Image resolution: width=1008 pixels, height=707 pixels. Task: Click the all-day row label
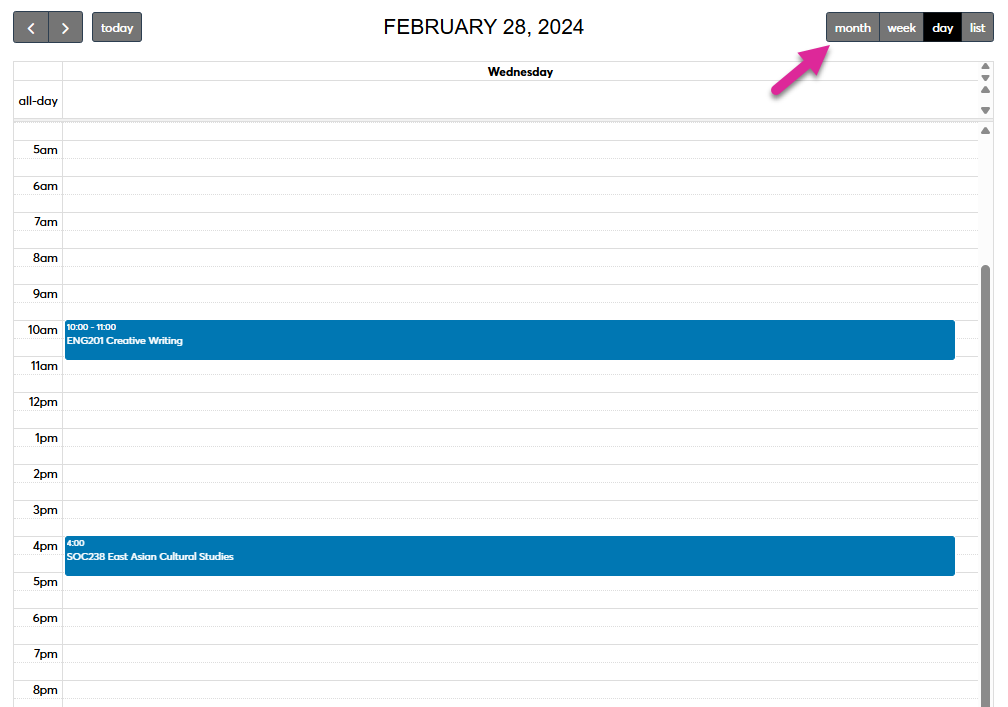pos(37,100)
